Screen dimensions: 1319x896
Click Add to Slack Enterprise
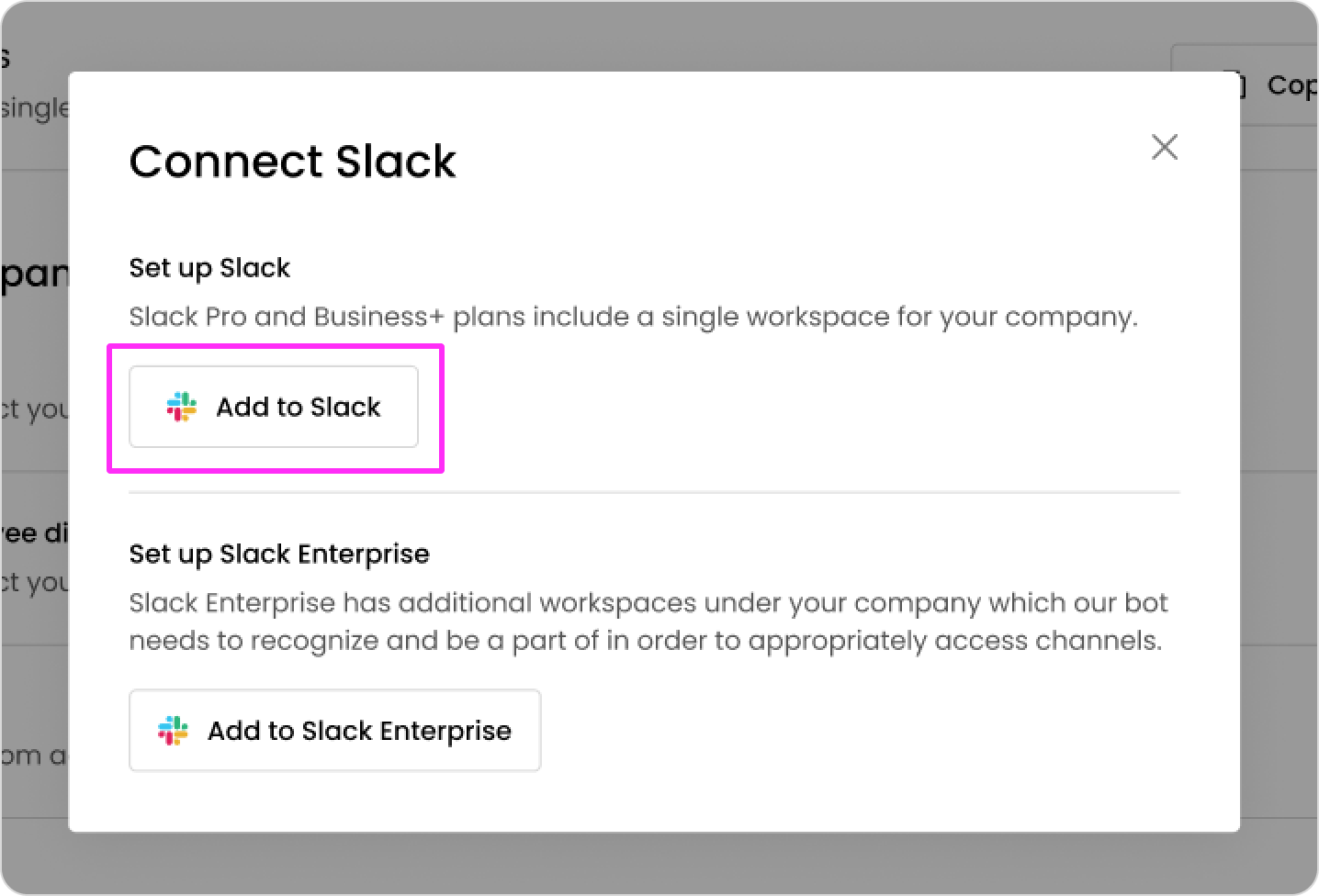[334, 731]
